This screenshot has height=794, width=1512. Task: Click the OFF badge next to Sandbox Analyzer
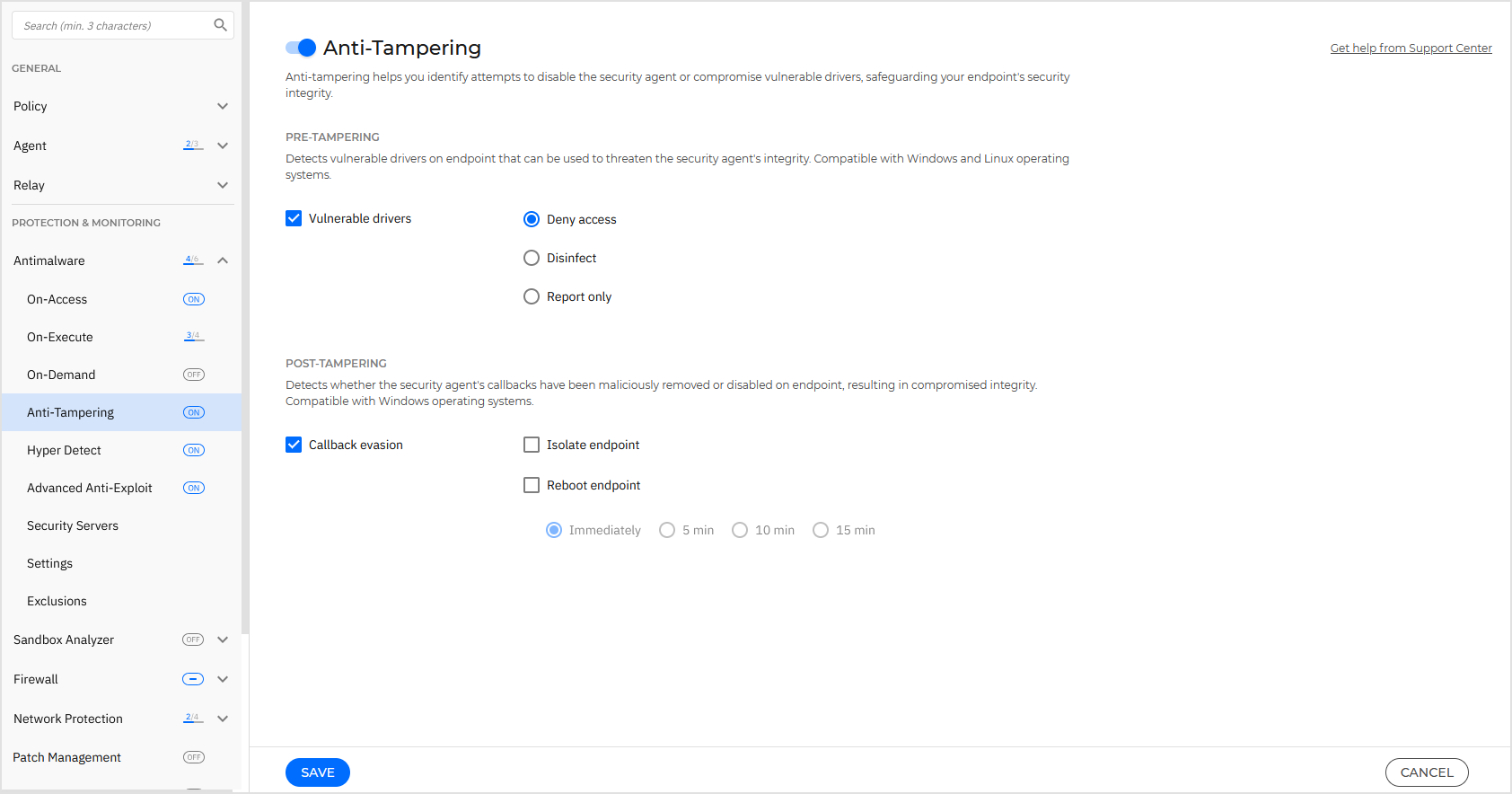pyautogui.click(x=192, y=640)
